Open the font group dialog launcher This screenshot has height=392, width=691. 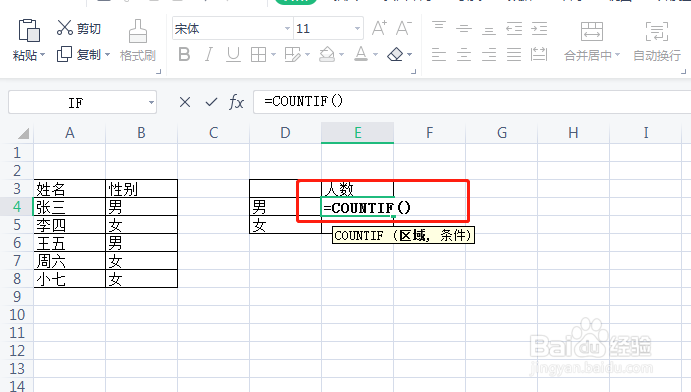pyautogui.click(x=413, y=71)
